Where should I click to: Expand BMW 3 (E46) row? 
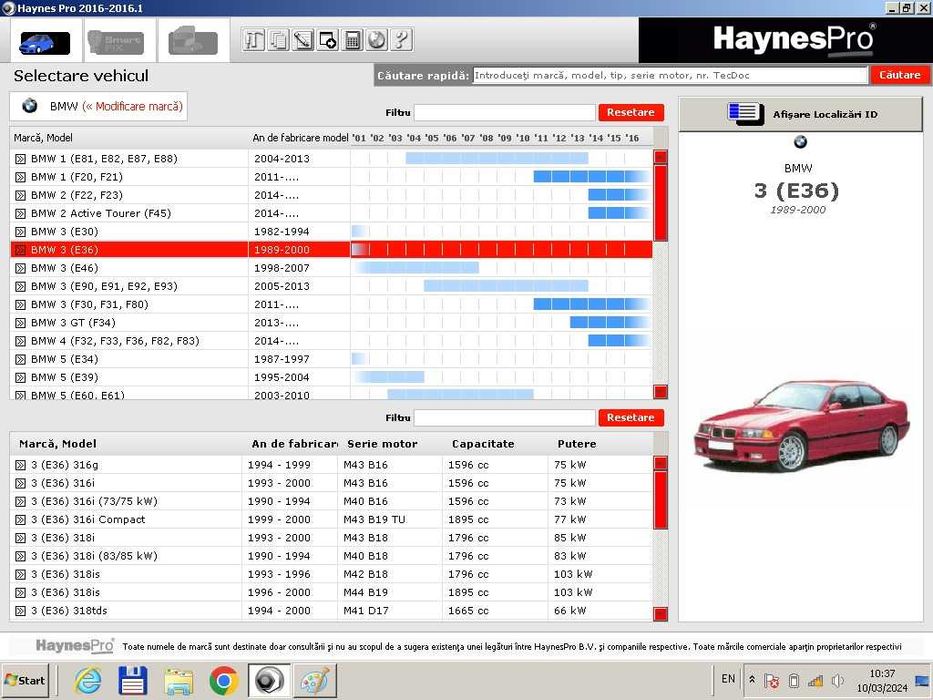(20, 268)
